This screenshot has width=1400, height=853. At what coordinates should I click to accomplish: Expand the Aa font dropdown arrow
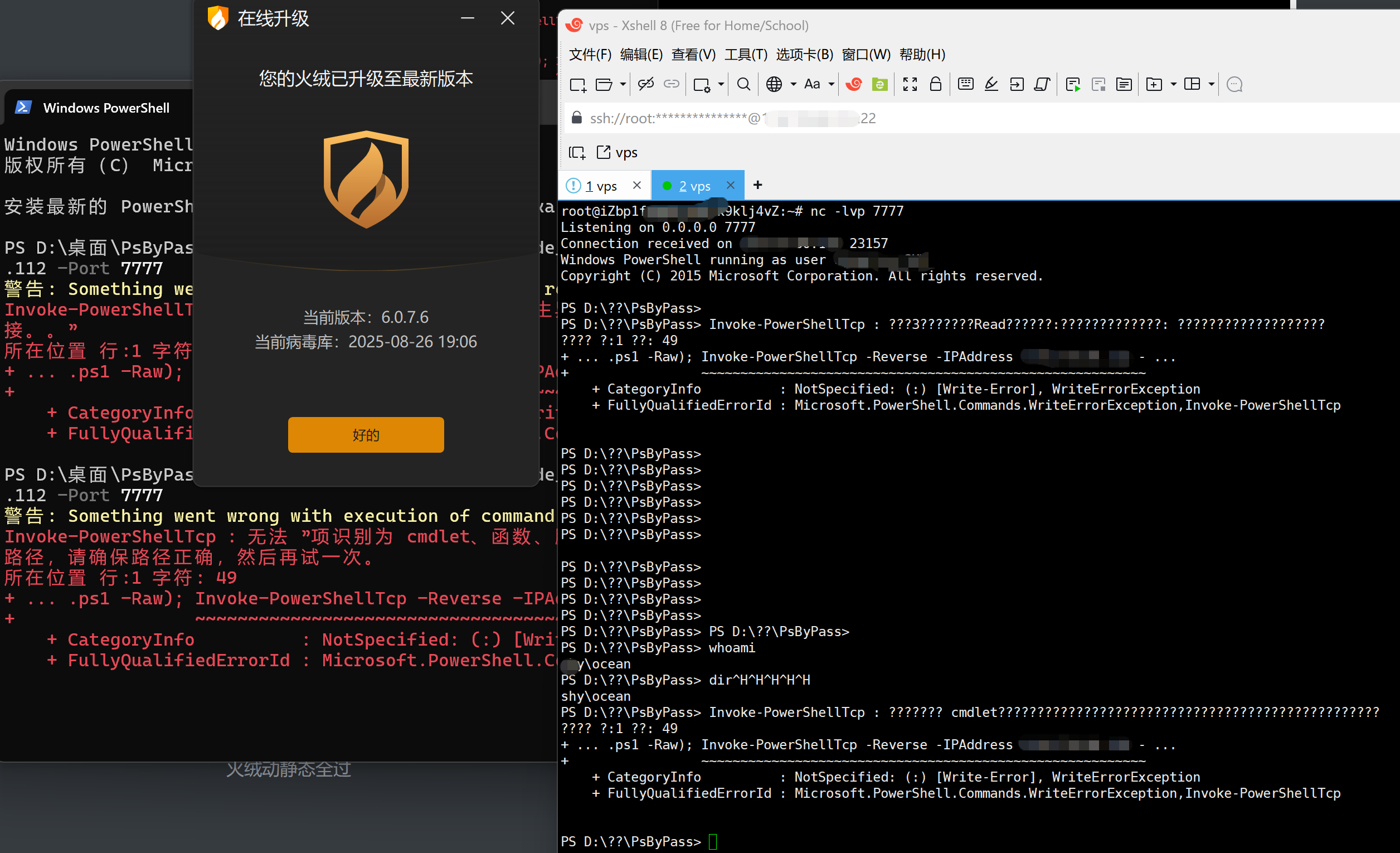[832, 85]
